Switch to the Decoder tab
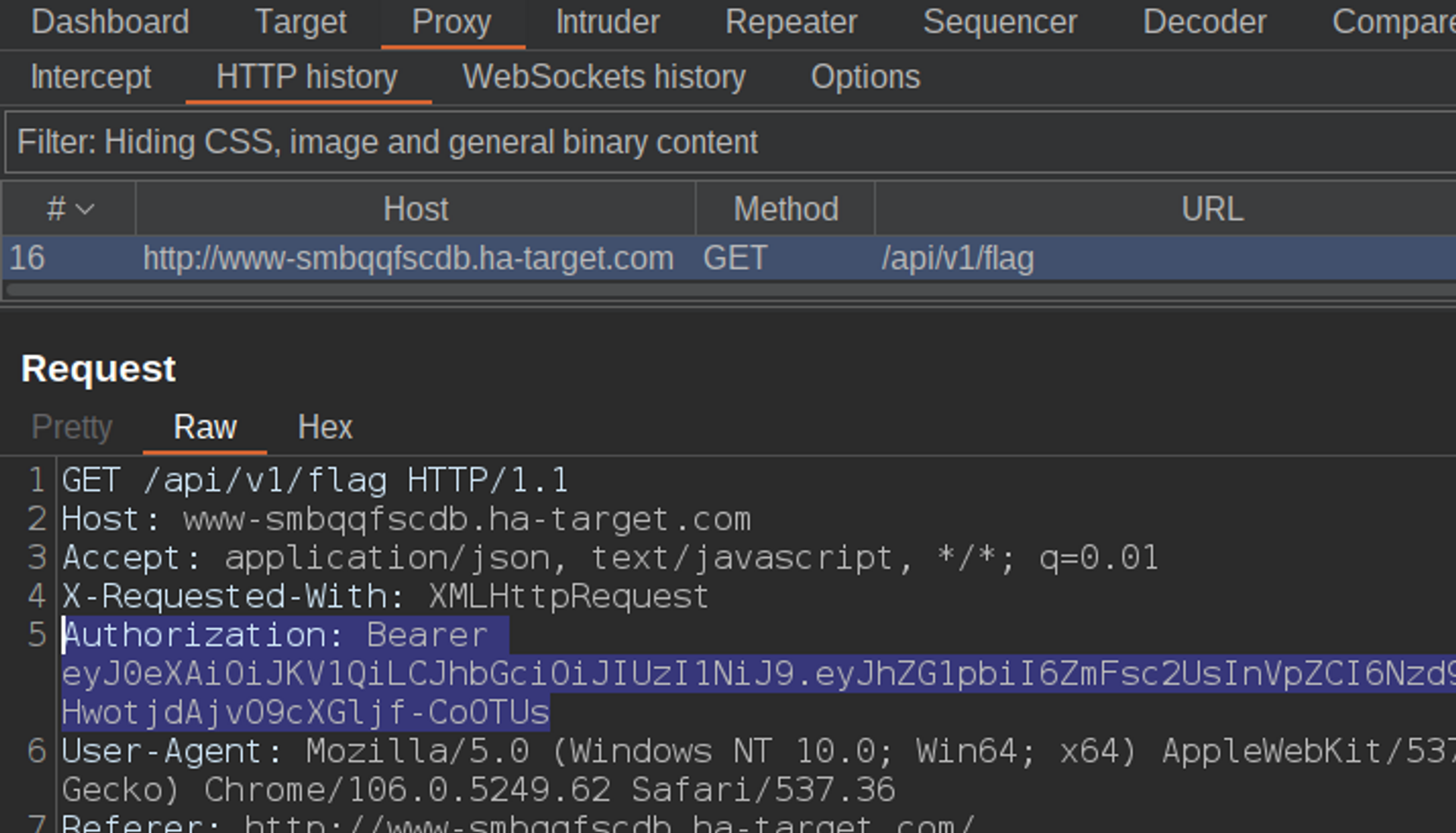Screen dimensions: 1456x833 coord(1204,22)
